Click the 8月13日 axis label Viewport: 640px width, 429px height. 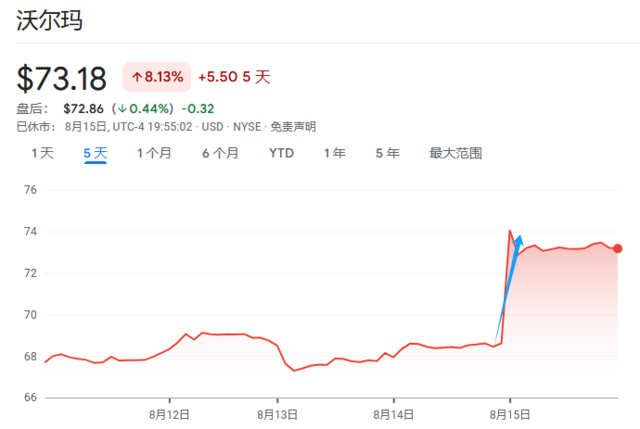[277, 415]
